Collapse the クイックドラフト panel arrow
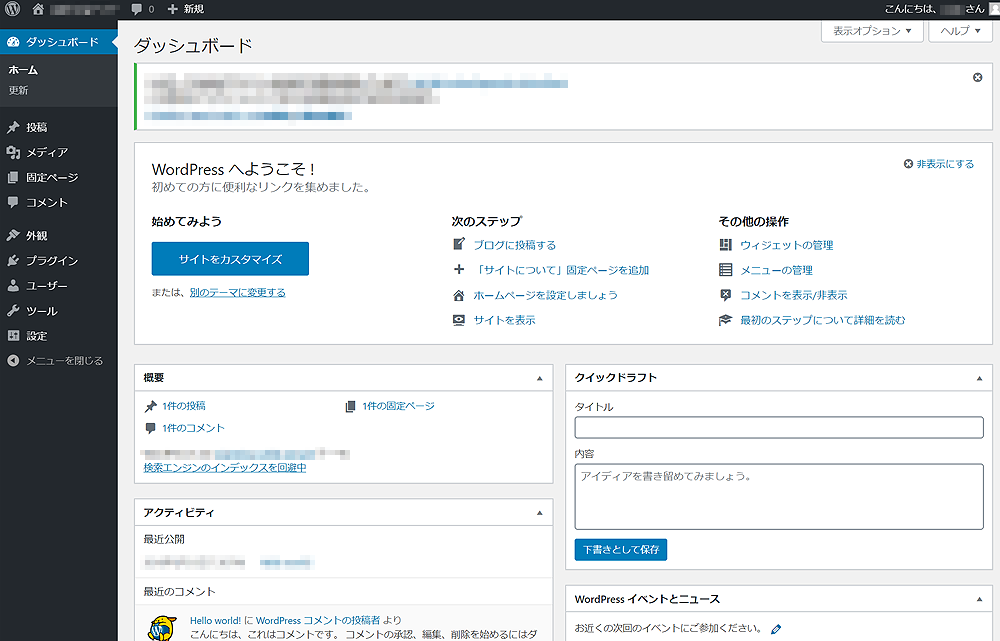Viewport: 1000px width, 641px height. (x=979, y=378)
